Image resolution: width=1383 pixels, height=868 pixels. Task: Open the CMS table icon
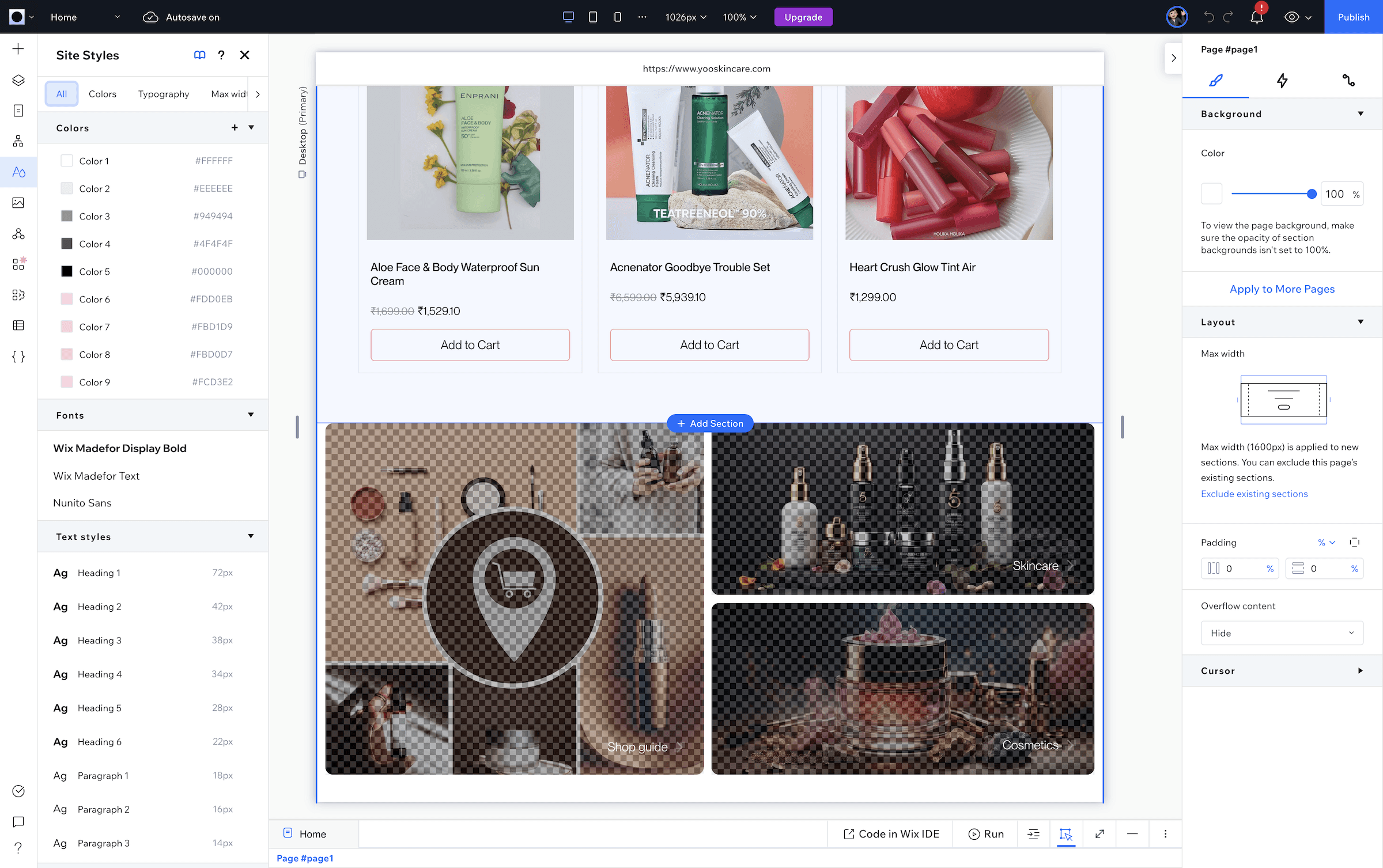coord(18,325)
